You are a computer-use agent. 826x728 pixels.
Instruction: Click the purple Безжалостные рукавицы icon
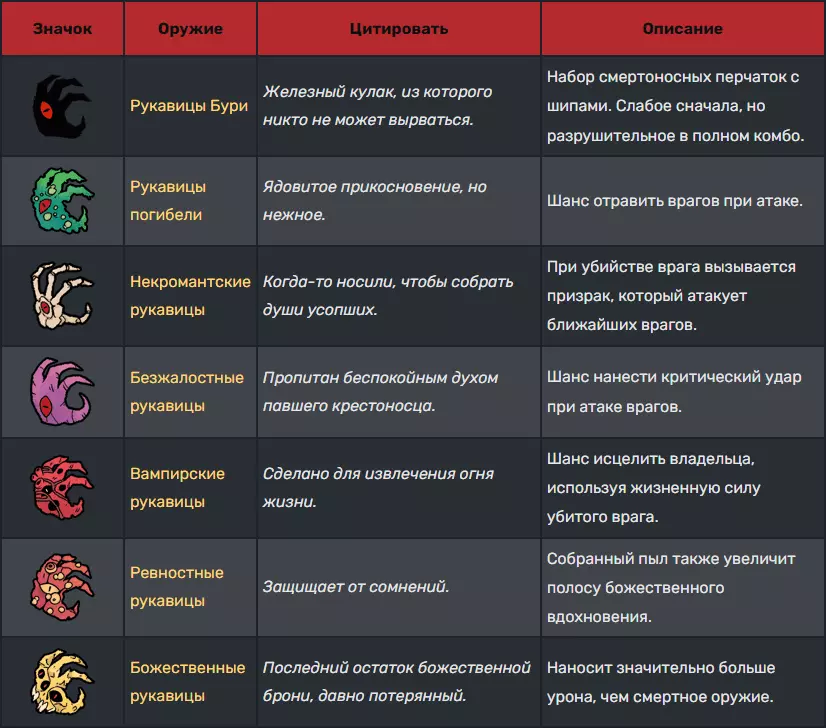click(x=62, y=391)
